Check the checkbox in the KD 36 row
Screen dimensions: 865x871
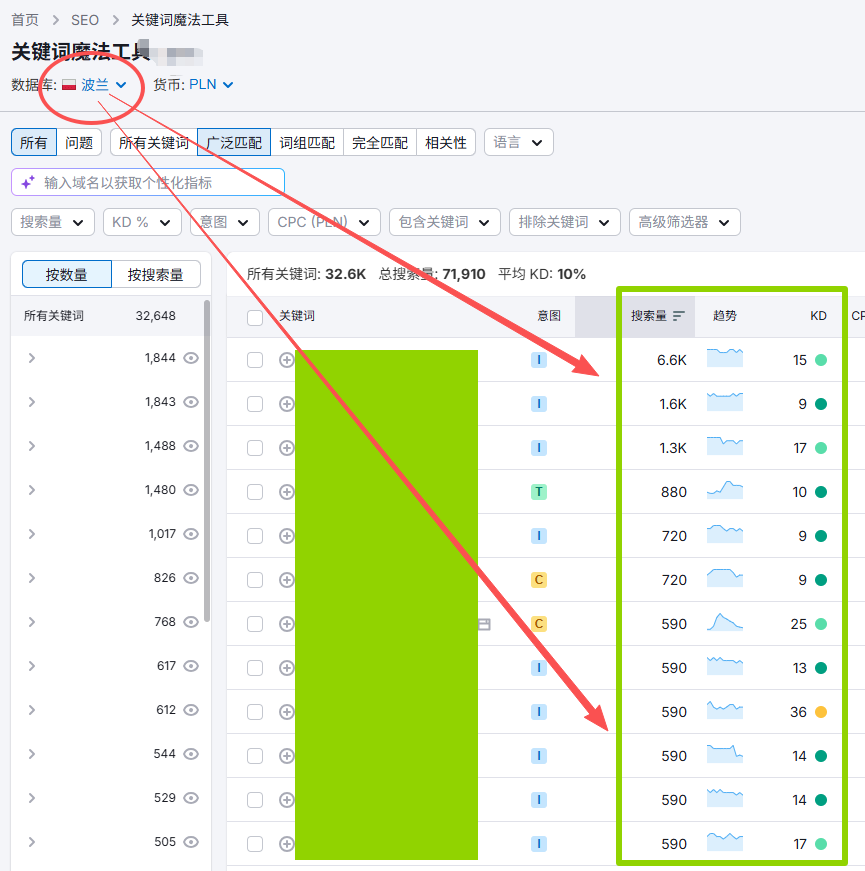(254, 712)
